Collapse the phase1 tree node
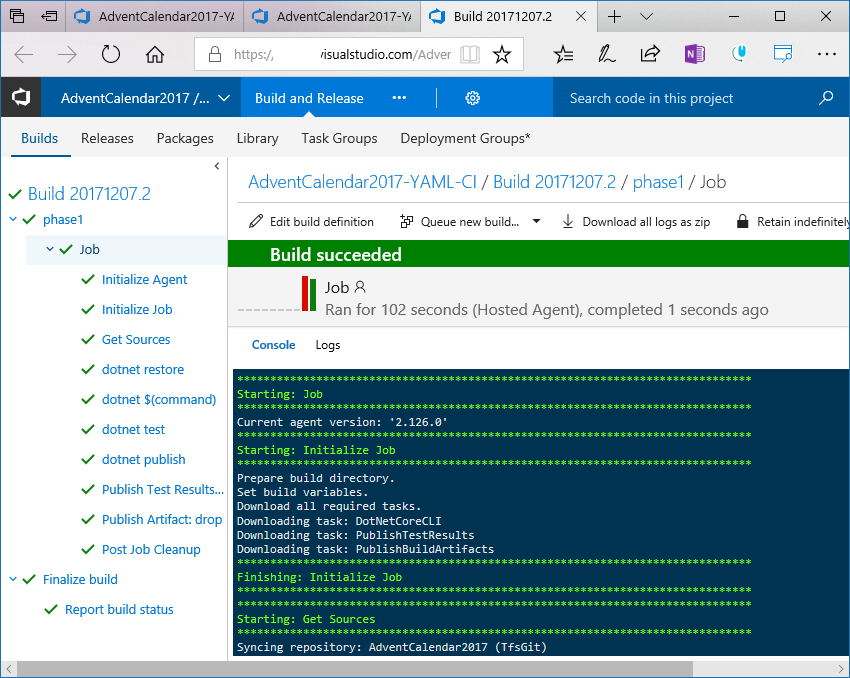The height and width of the screenshot is (678, 850). pos(13,219)
